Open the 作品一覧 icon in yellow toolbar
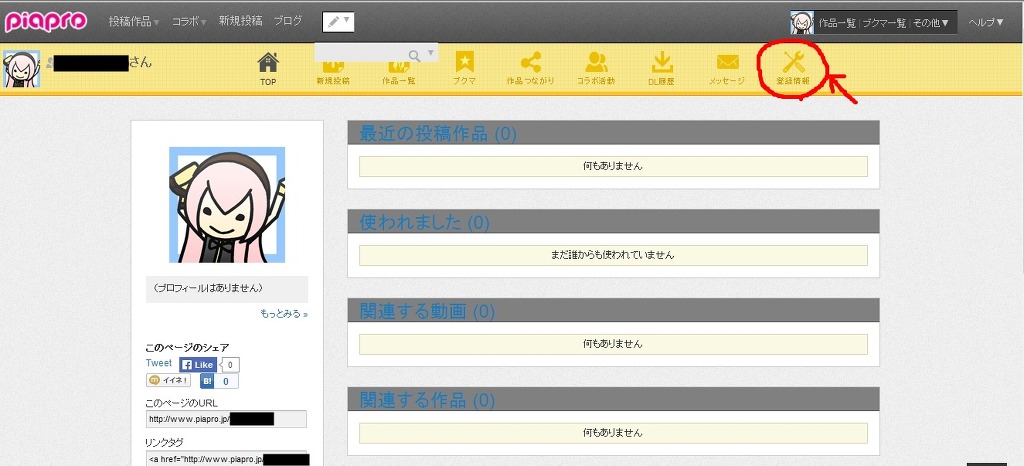The width and height of the screenshot is (1024, 466). tap(398, 73)
